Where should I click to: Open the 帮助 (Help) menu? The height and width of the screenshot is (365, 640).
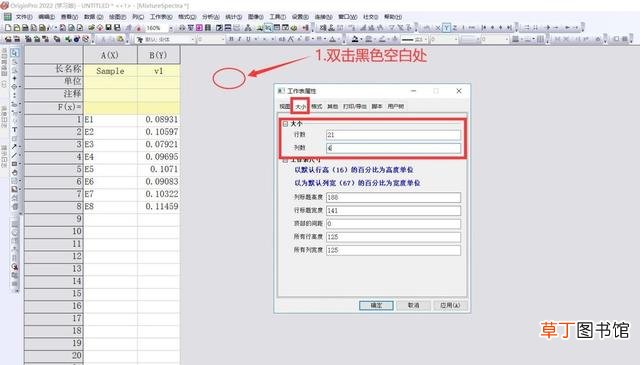(x=393, y=17)
